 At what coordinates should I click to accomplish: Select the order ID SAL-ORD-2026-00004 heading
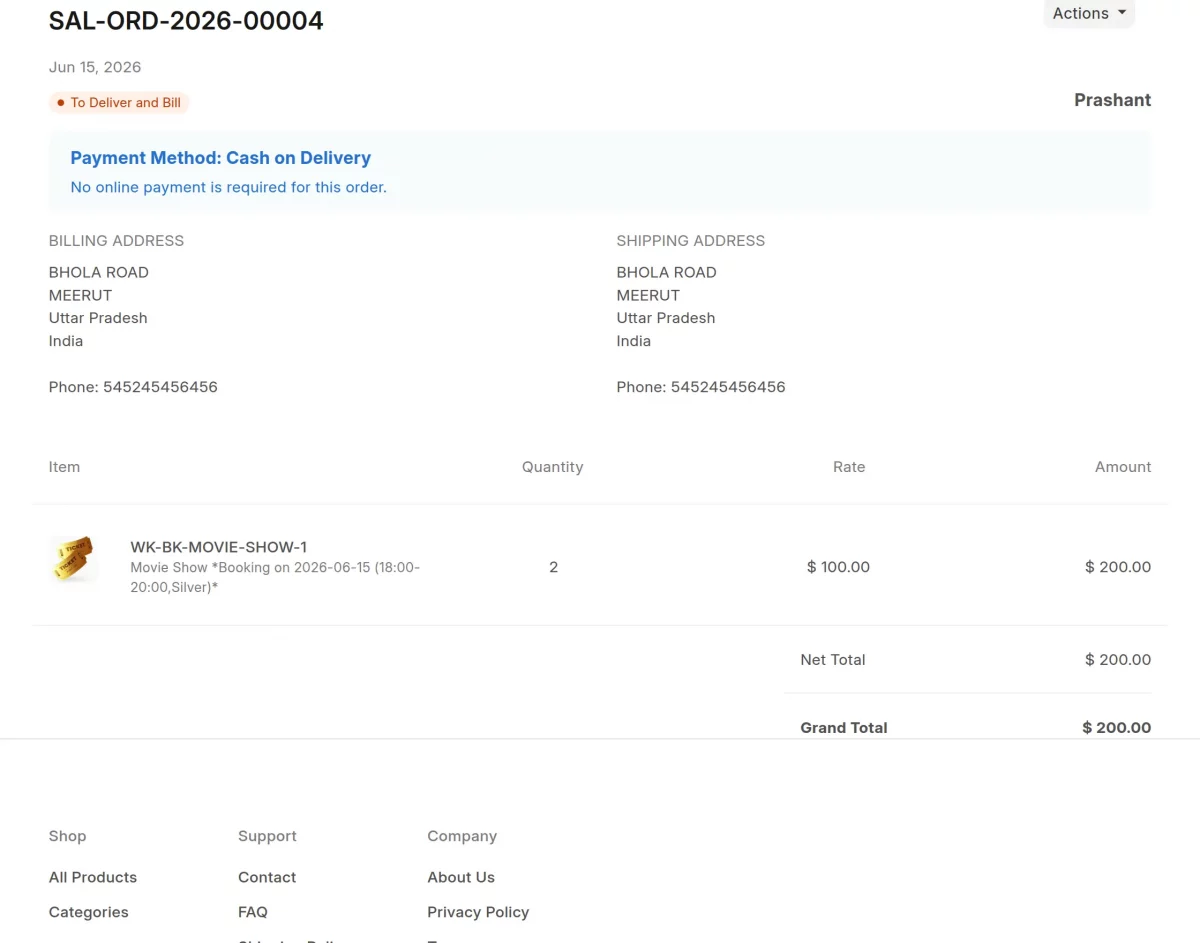[186, 21]
